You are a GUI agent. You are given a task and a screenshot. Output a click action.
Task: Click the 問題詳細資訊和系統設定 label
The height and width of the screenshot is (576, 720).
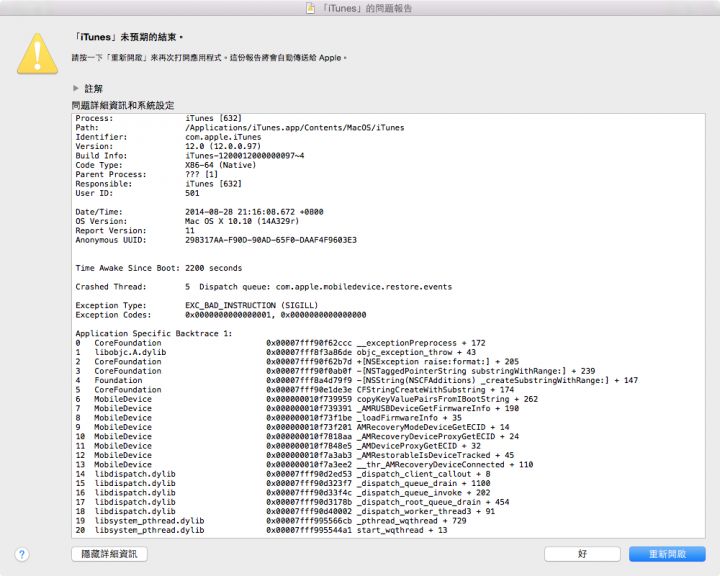coord(123,105)
